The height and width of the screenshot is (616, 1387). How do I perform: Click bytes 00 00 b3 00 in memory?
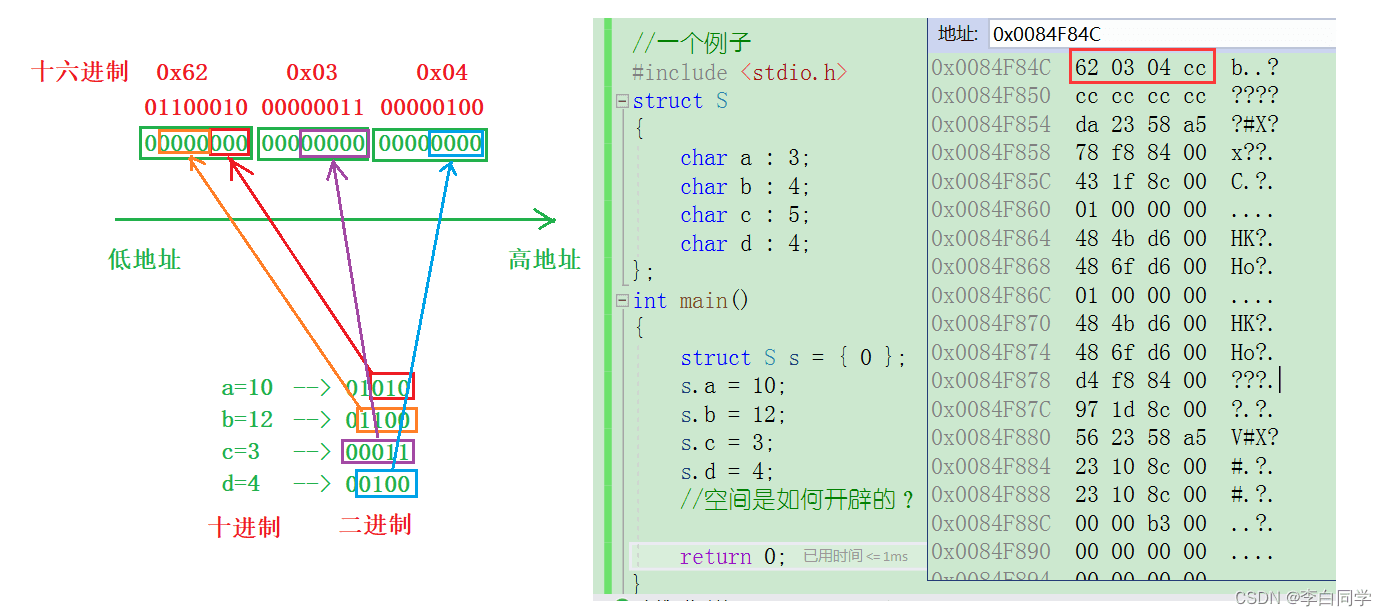tap(1141, 523)
